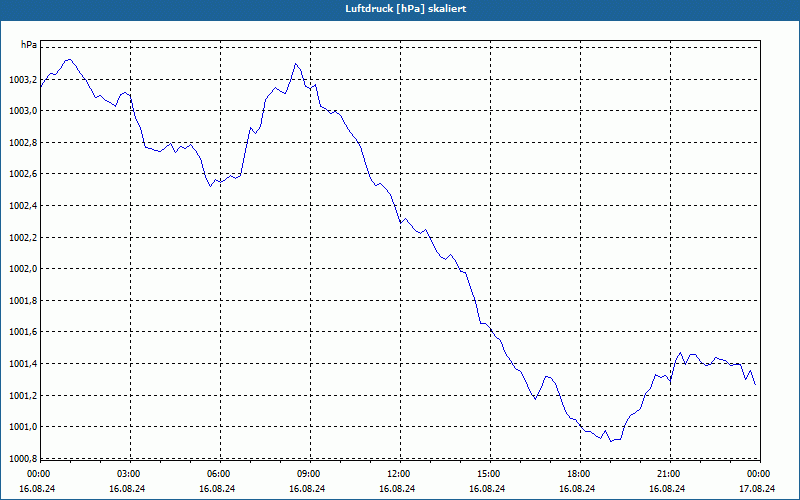This screenshot has height=500, width=800.
Task: Click the 12:00 time label
Action: (398, 474)
